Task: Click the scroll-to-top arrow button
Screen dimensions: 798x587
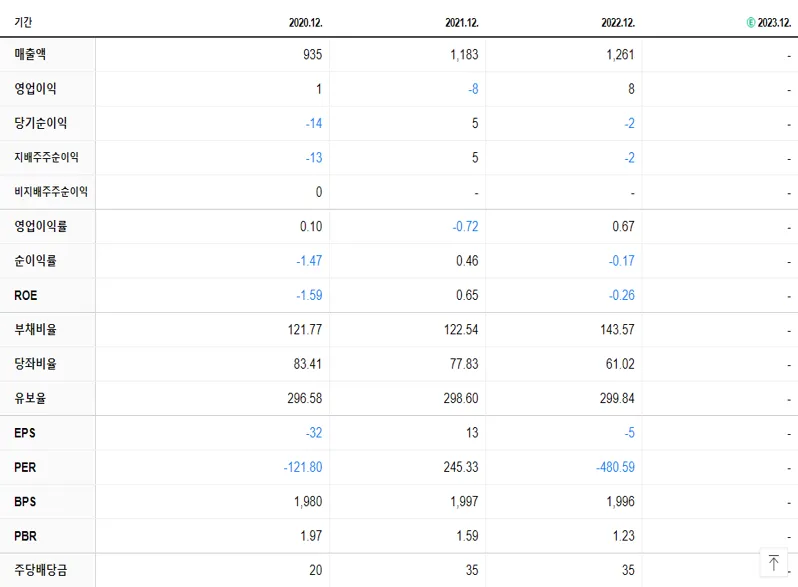Action: [774, 563]
